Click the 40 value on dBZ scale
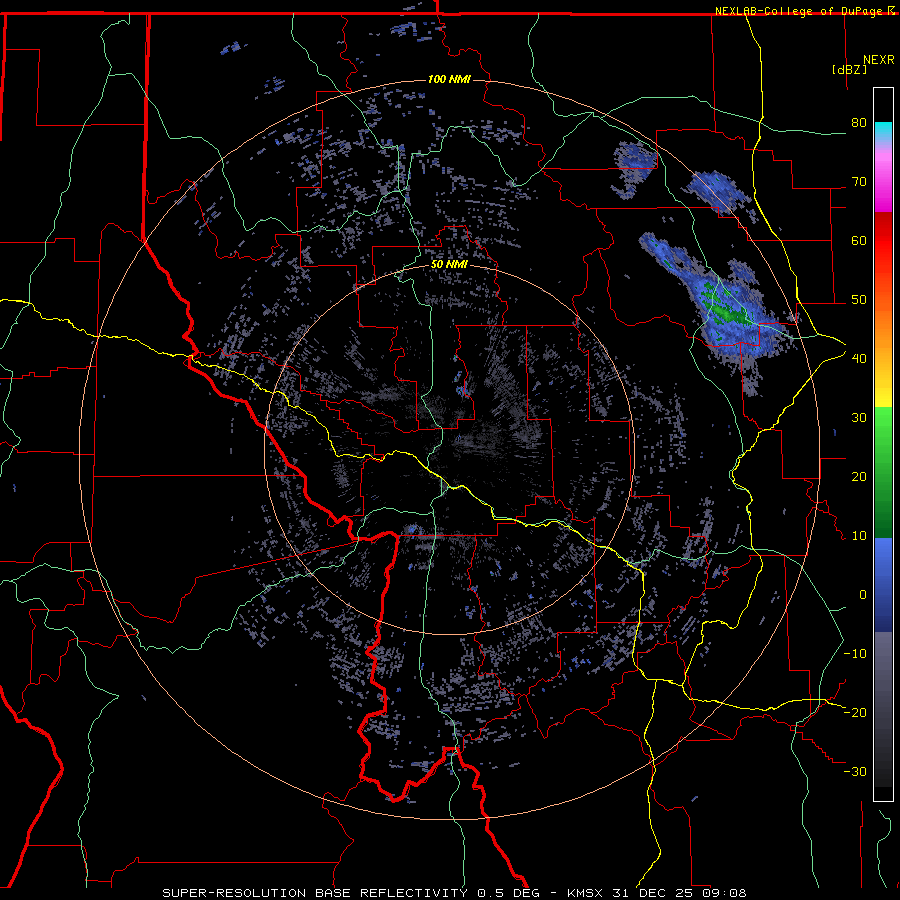Viewport: 900px width, 900px height. pyautogui.click(x=859, y=358)
